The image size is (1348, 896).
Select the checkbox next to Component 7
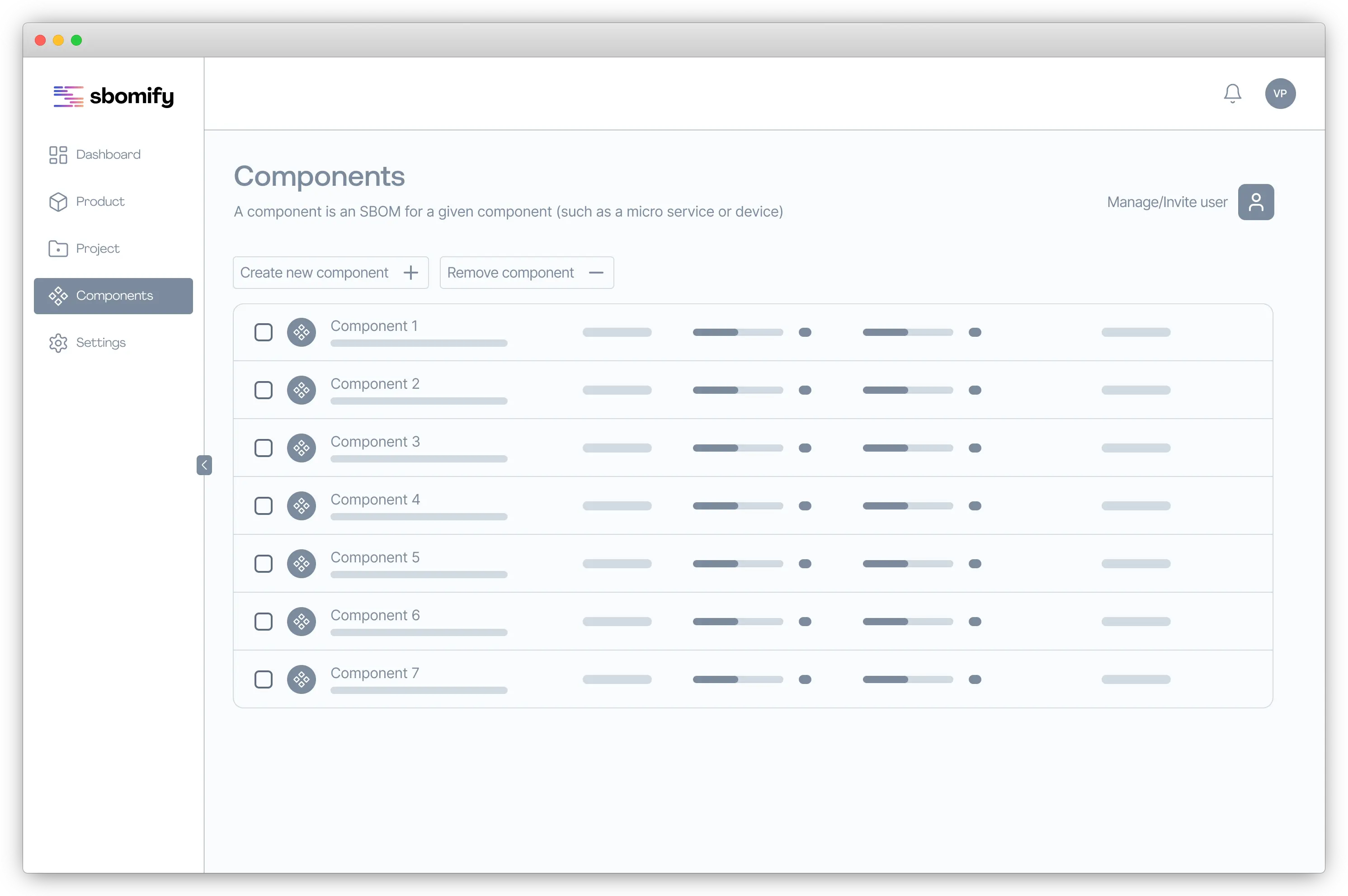[x=264, y=679]
